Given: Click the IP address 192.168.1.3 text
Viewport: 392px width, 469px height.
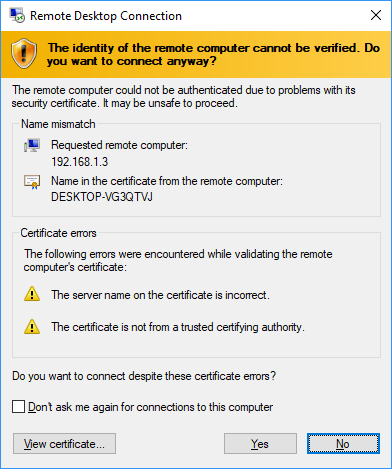Looking at the screenshot, I should (x=80, y=162).
